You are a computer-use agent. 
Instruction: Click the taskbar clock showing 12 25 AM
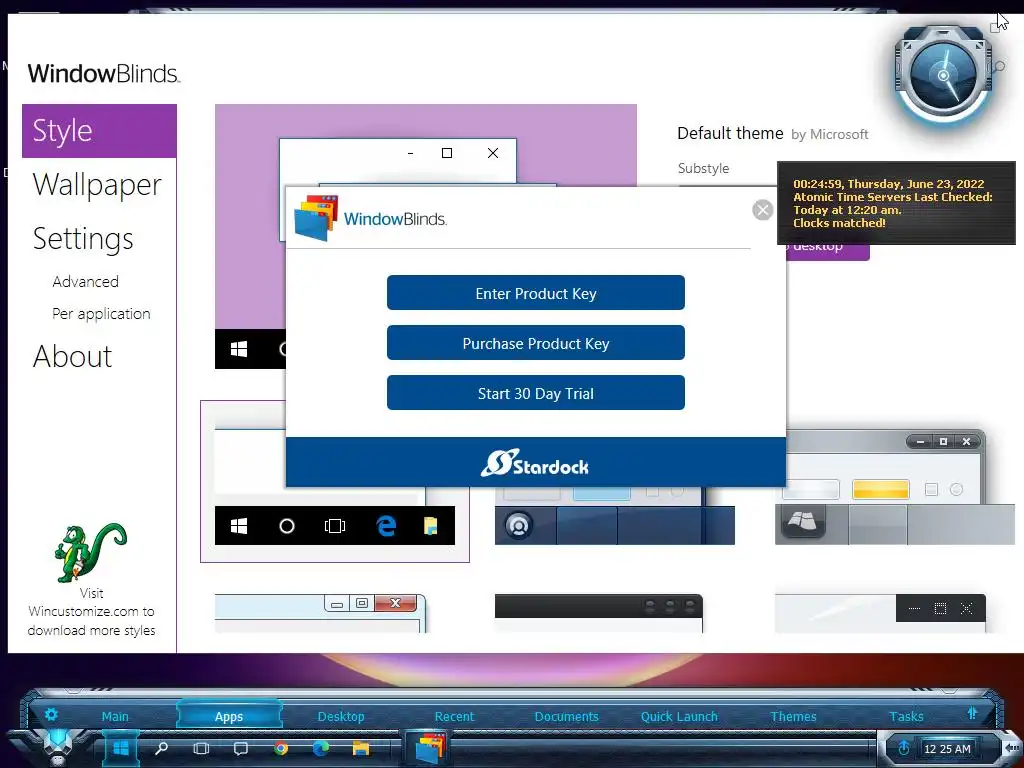pyautogui.click(x=948, y=749)
